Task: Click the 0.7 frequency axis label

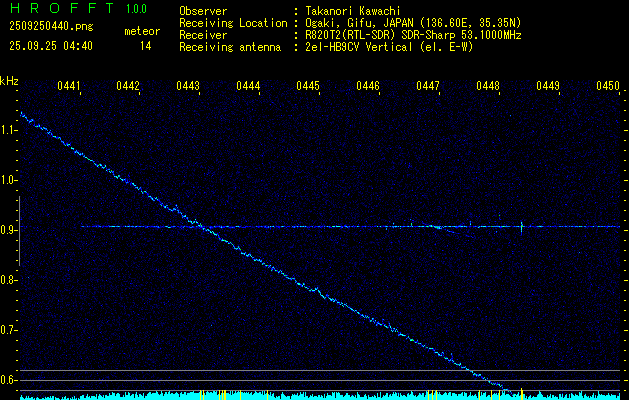Action: pyautogui.click(x=9, y=330)
